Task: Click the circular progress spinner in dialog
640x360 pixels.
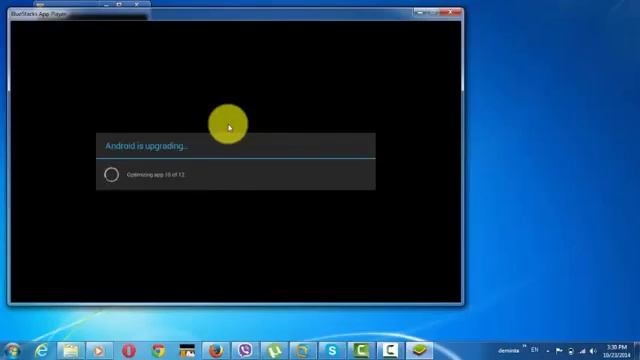Action: (x=111, y=175)
